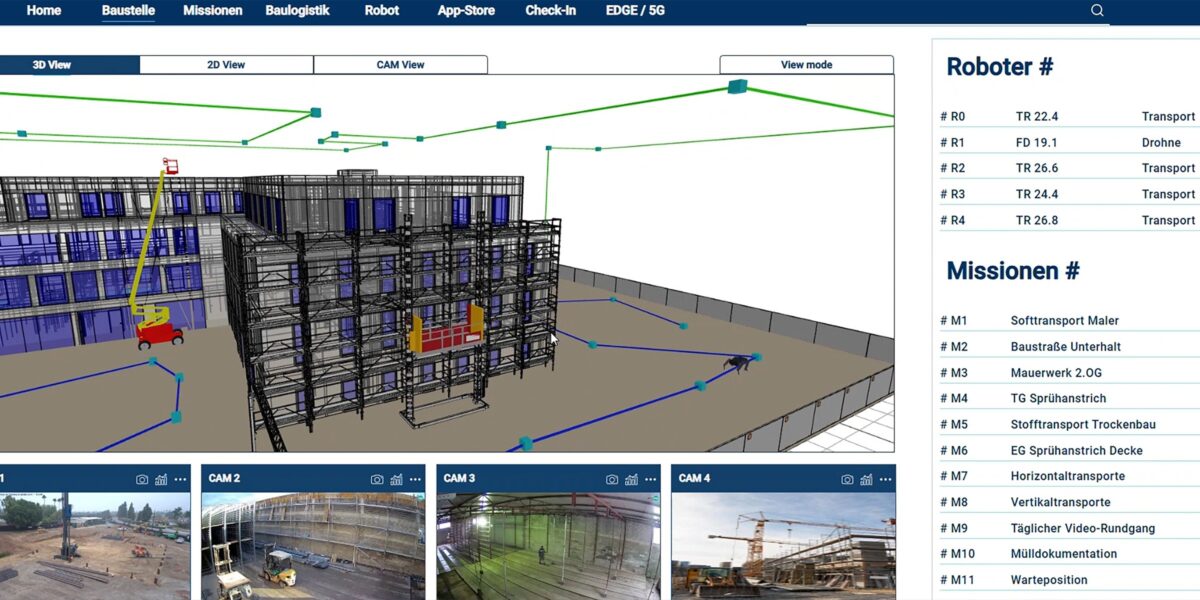Select transport robot R0 TR 22.4
Screen dimensions: 1200x600
(1050, 115)
